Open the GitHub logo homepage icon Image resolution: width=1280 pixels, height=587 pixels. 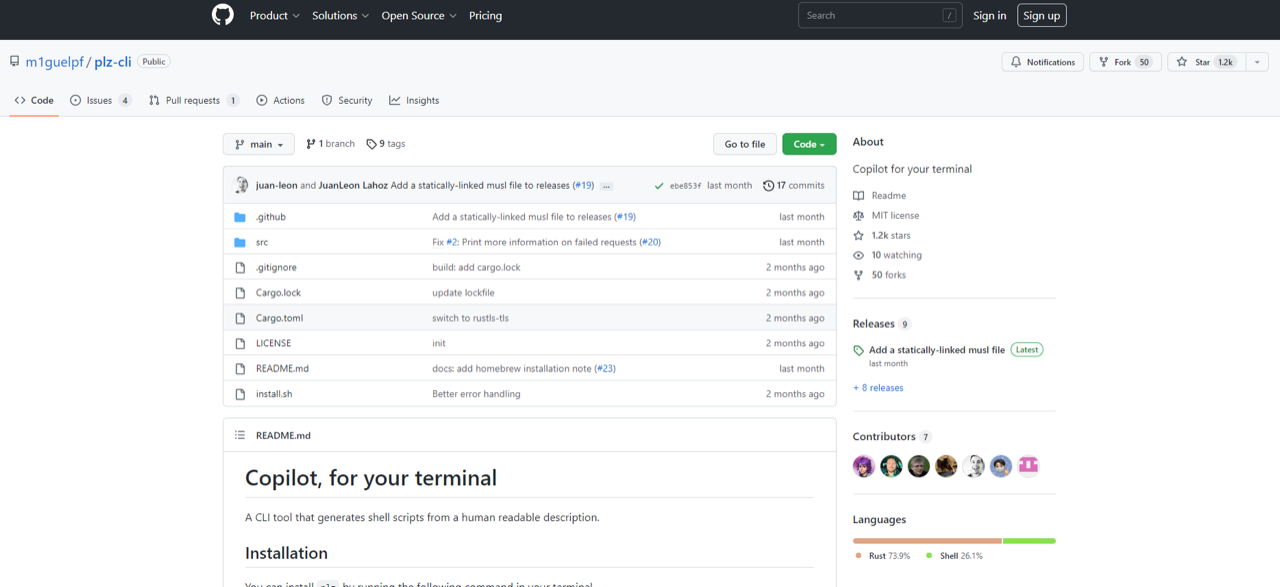[223, 15]
